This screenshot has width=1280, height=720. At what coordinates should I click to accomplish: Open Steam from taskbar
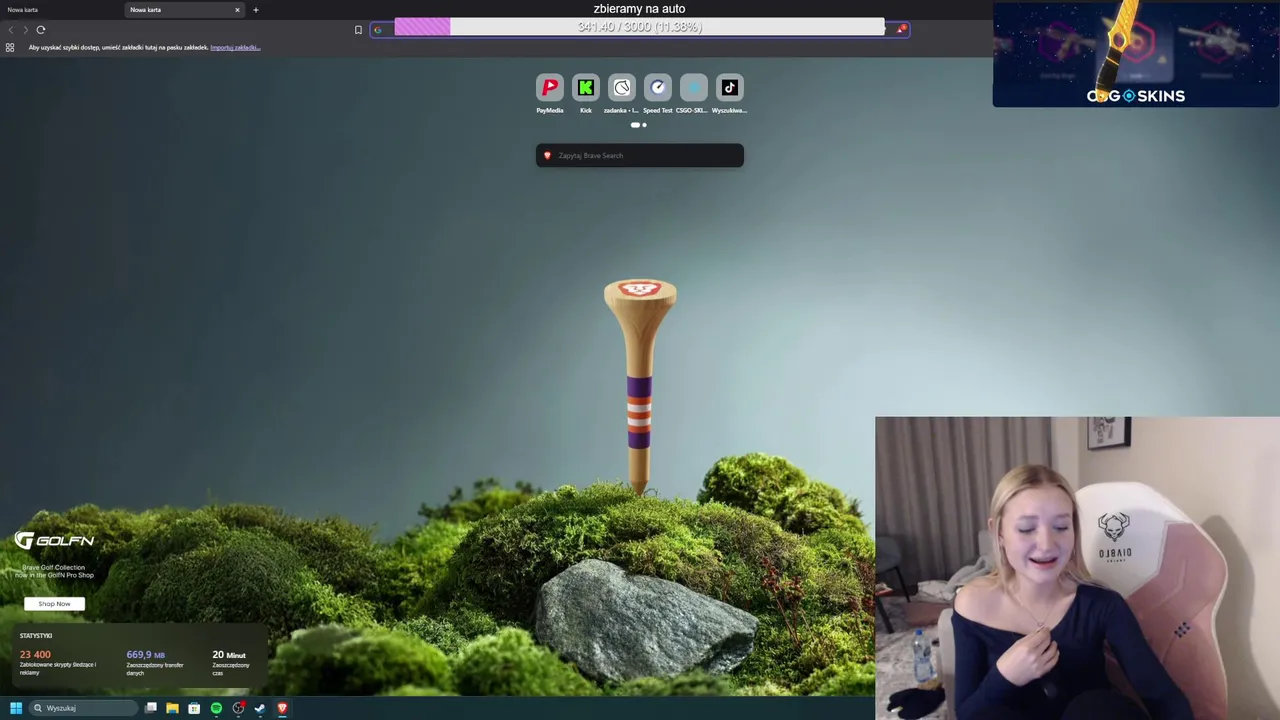tap(260, 708)
